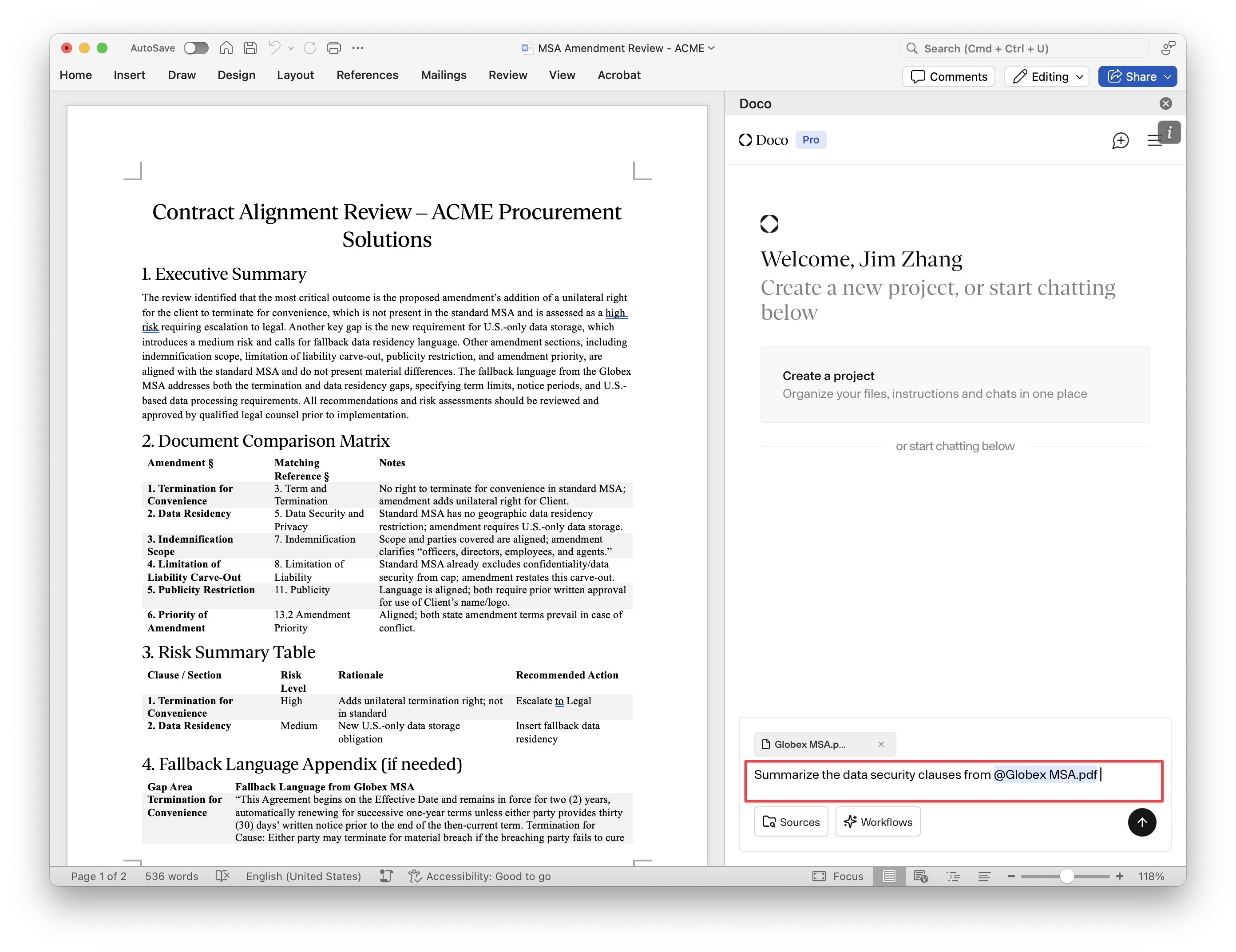The height and width of the screenshot is (952, 1236).
Task: Click the Print icon in title bar
Action: point(334,48)
